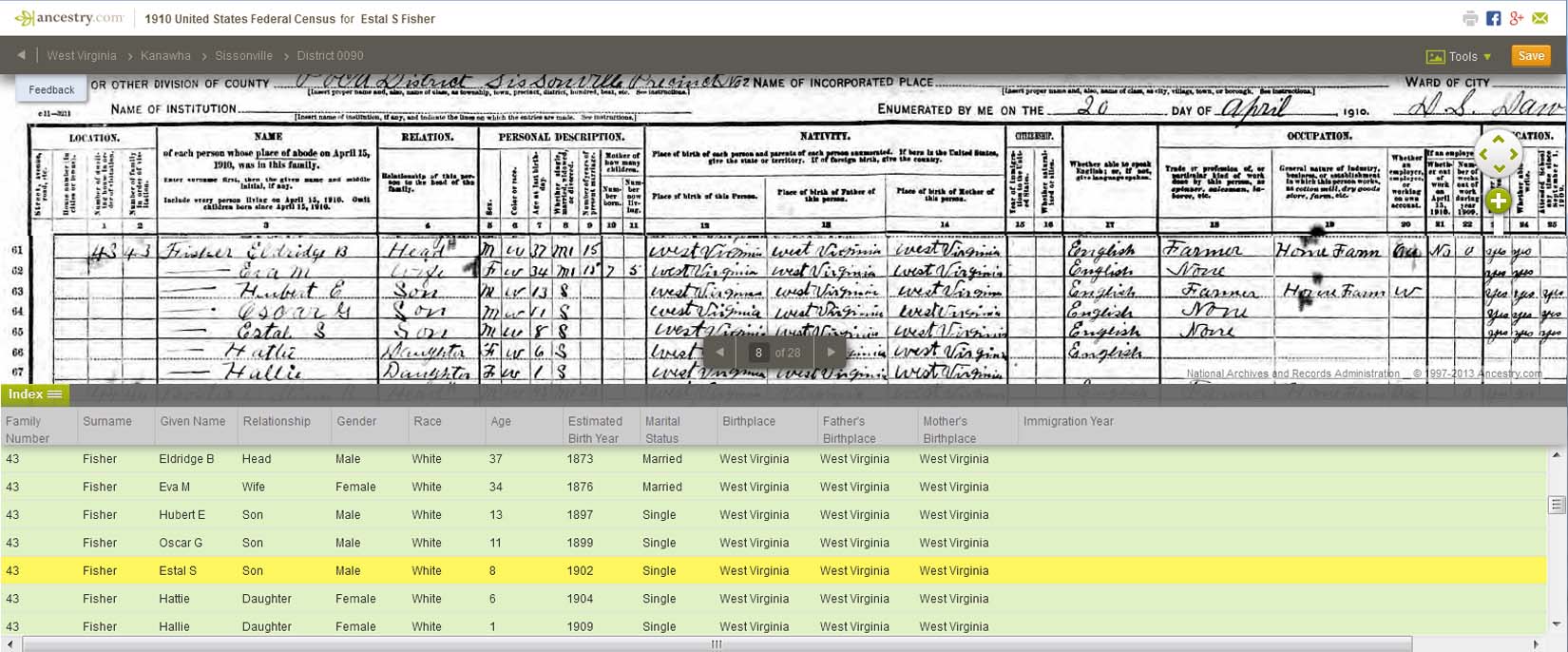Click the back arrow beside breadcrumbs

click(21, 55)
